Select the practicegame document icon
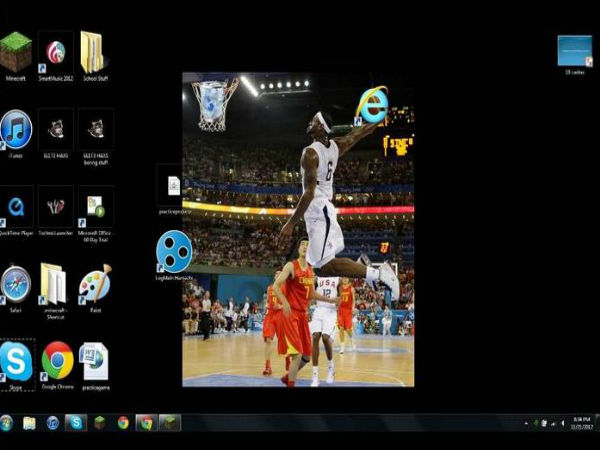Screen dimensions: 600x450 (94, 361)
